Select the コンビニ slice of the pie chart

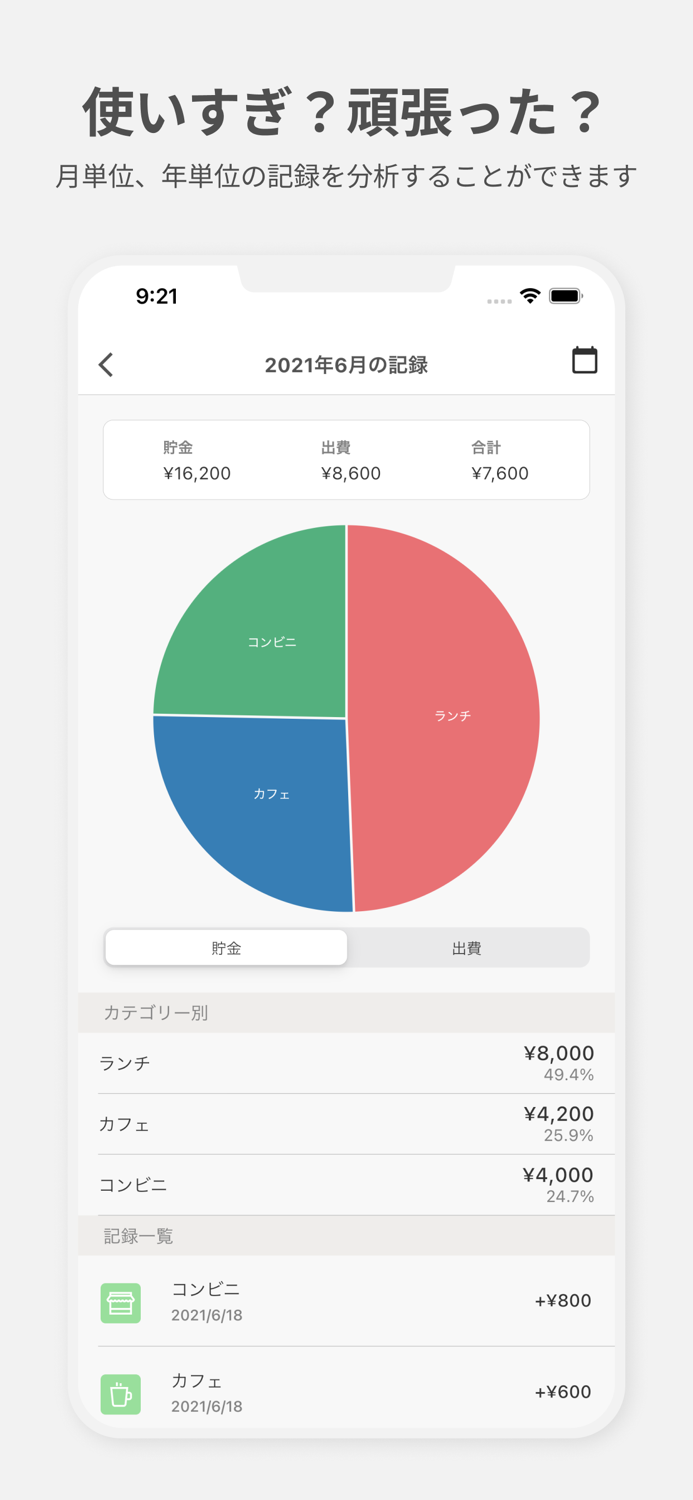(272, 641)
